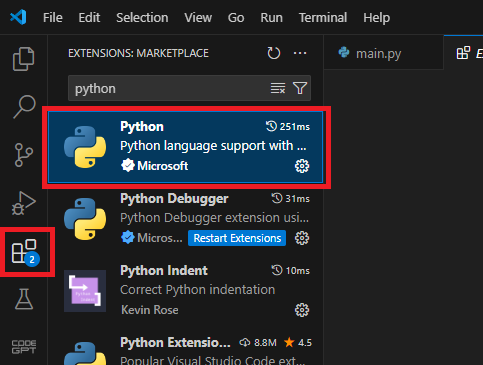483x365 pixels.
Task: Open the marketplace more actions menu
Action: 300,53
